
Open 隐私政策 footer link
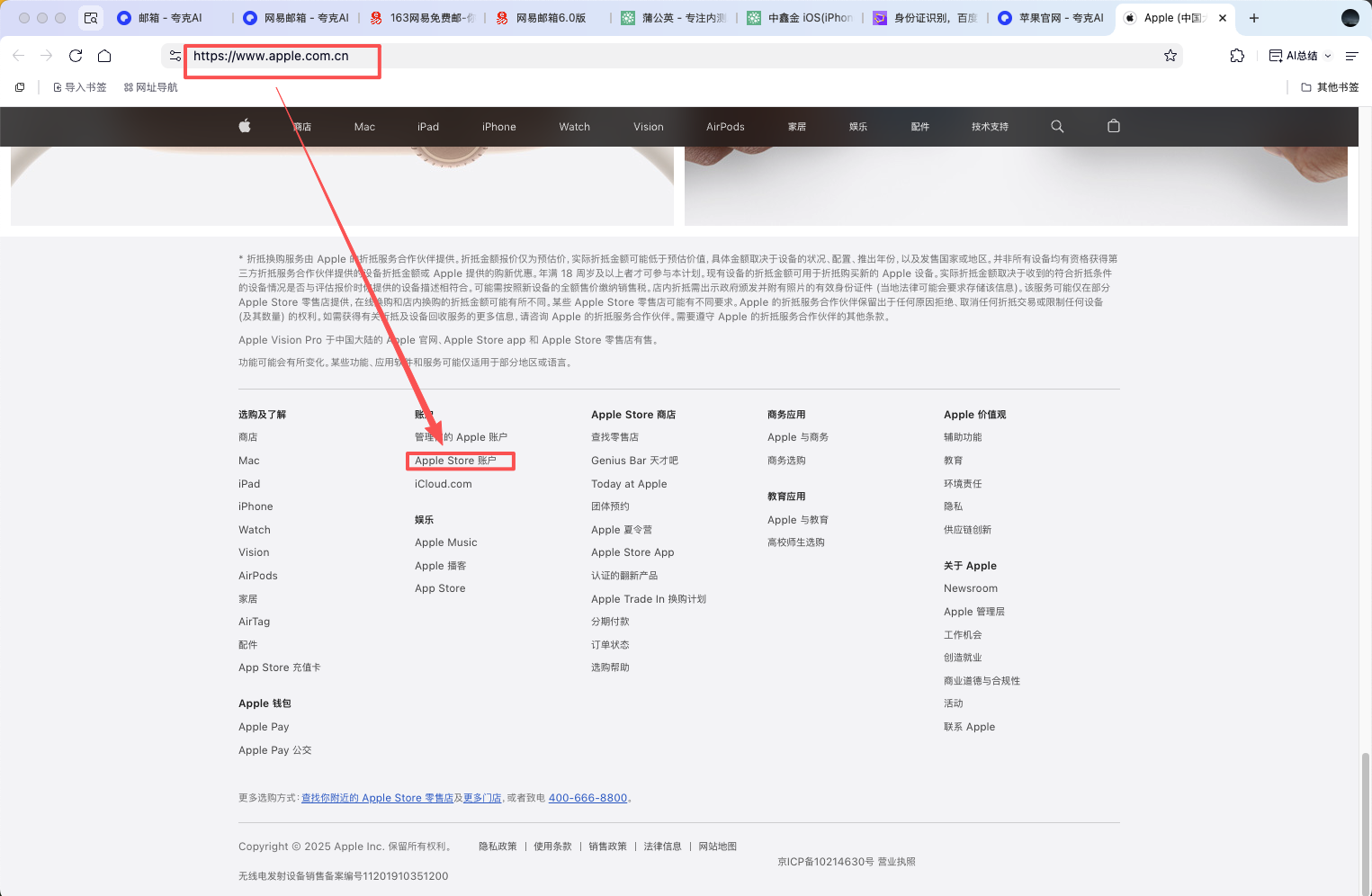(x=498, y=847)
